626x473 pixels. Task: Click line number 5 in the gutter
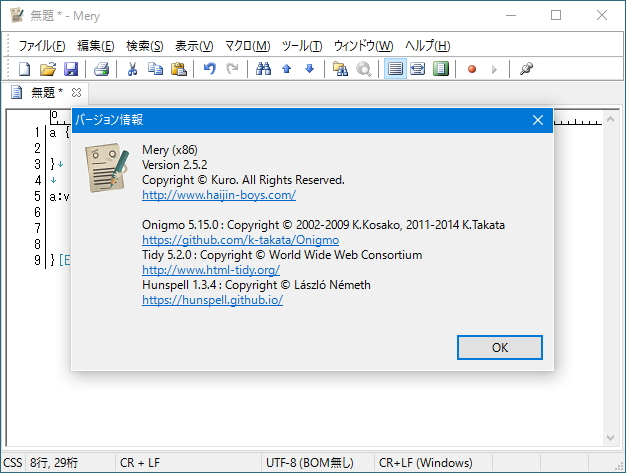point(37,196)
